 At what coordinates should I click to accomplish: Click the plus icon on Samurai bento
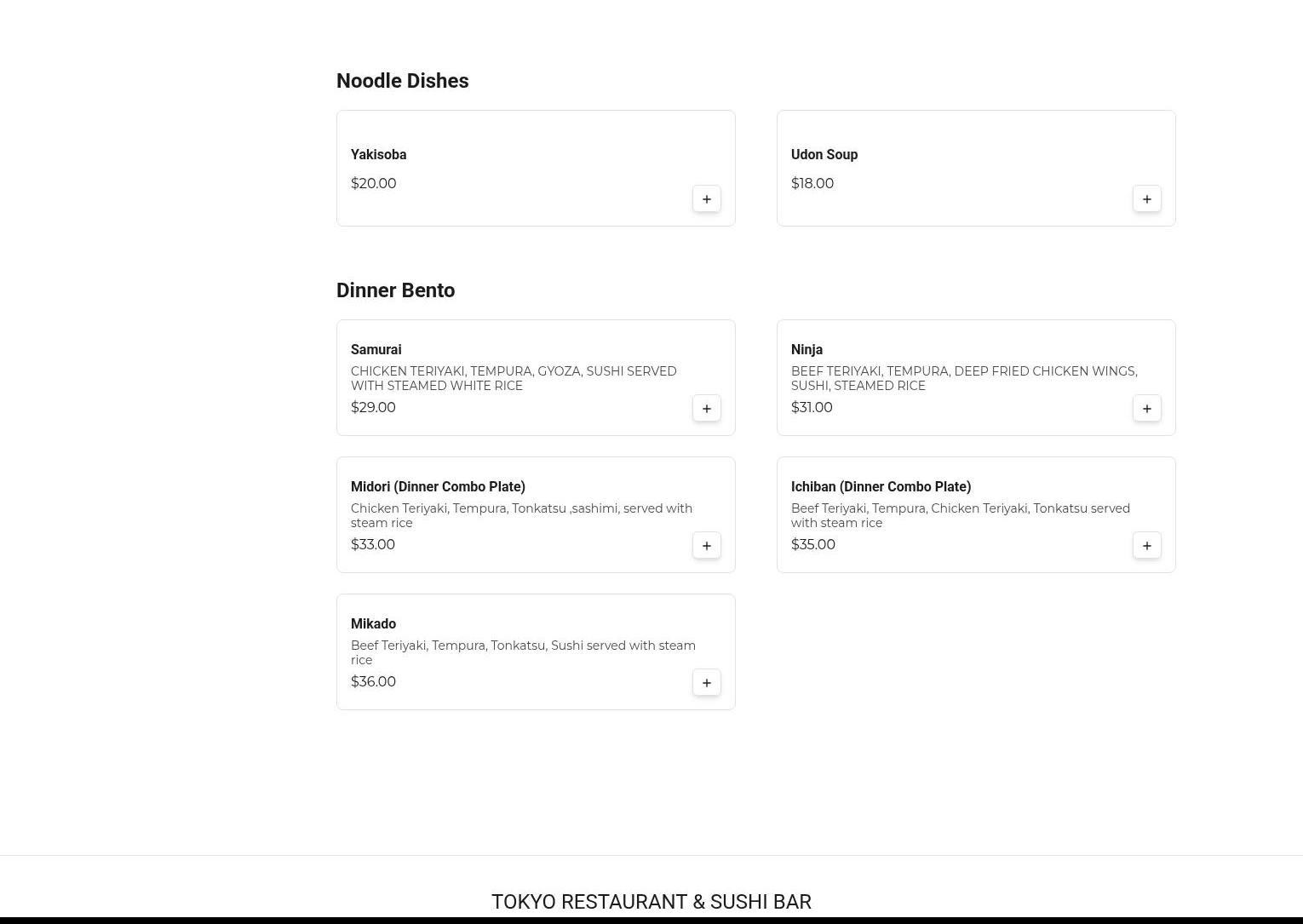[x=707, y=409]
